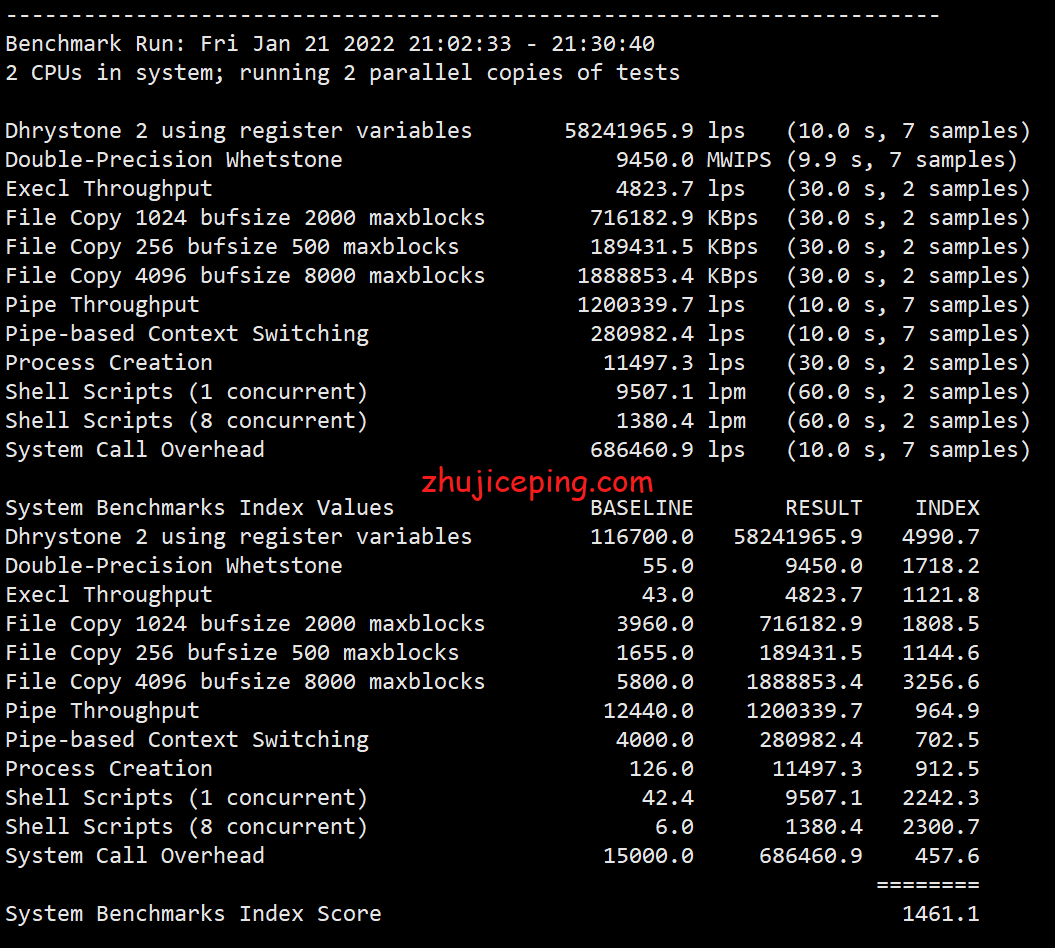1055x948 pixels.
Task: Click the zhujiceping.com watermark text
Action: click(537, 484)
